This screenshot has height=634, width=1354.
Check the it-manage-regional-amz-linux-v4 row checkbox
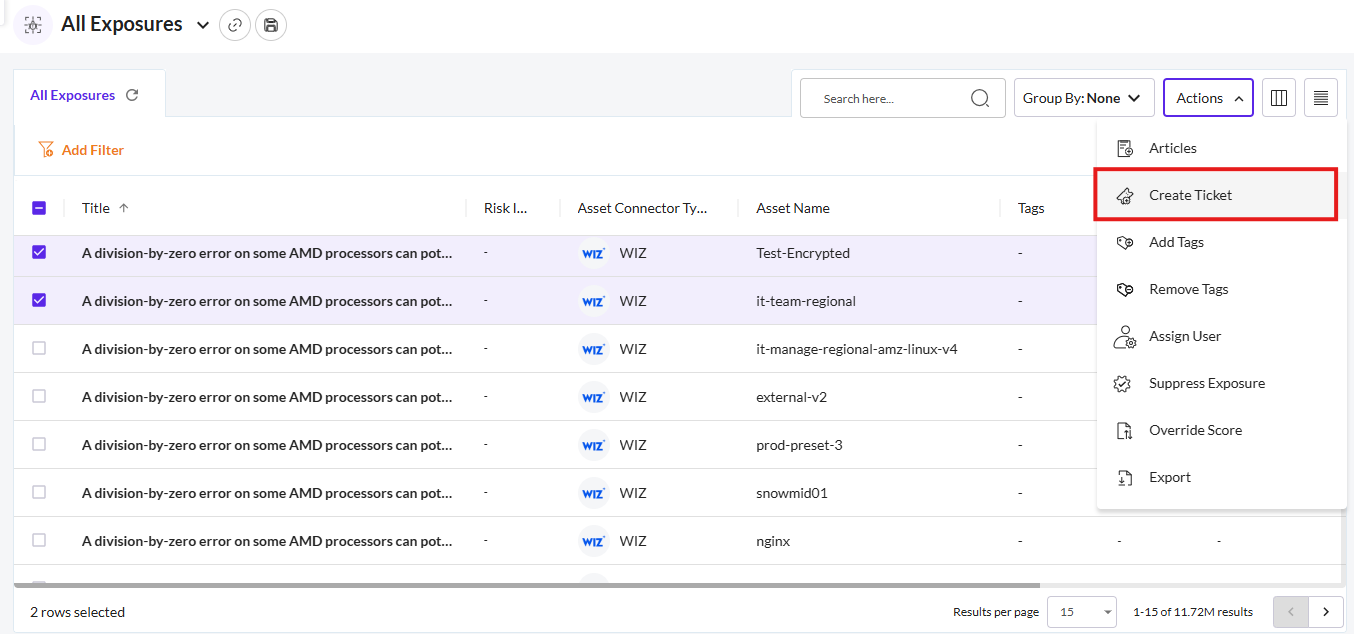[39, 348]
